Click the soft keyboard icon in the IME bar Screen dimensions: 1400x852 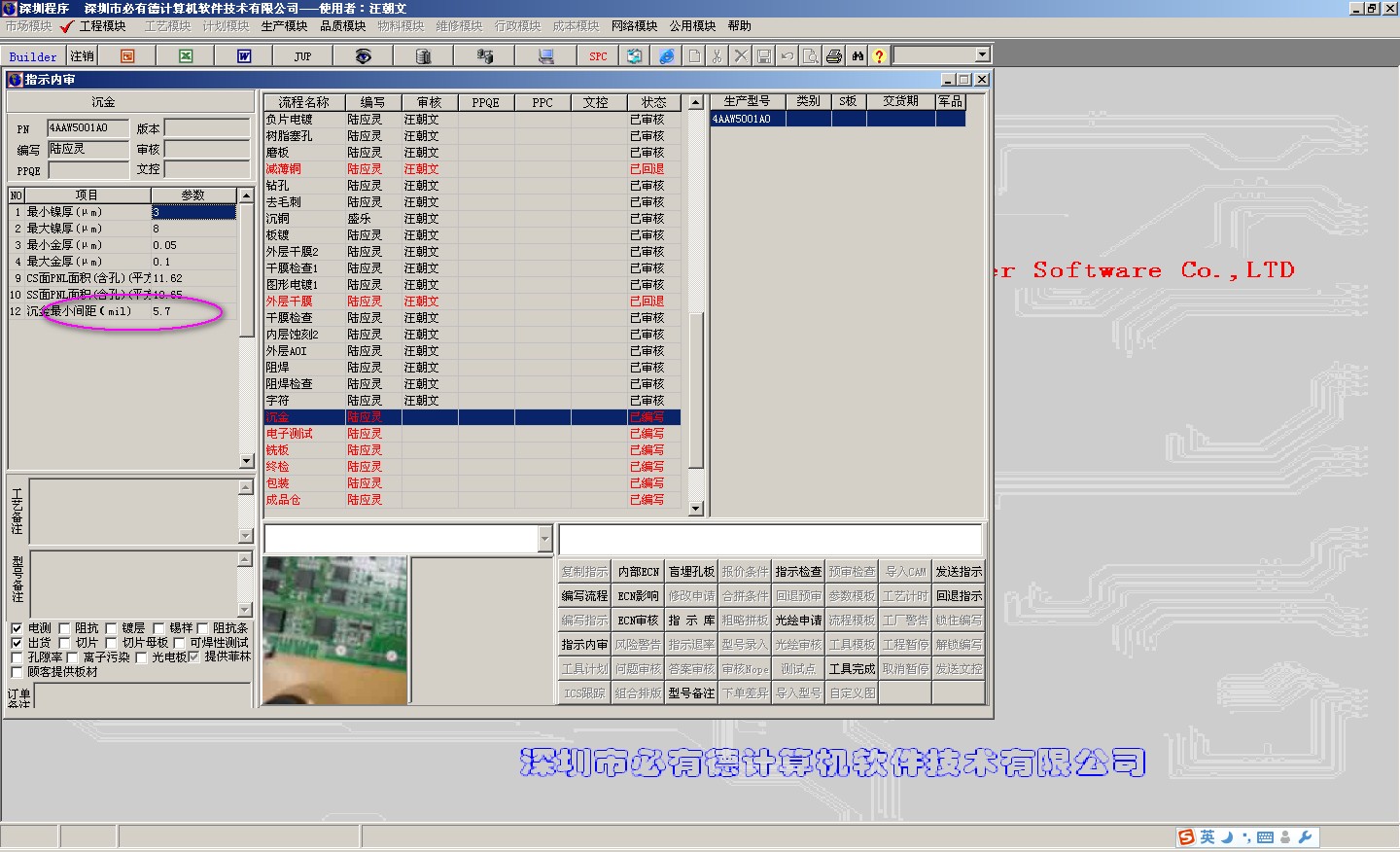click(1265, 837)
